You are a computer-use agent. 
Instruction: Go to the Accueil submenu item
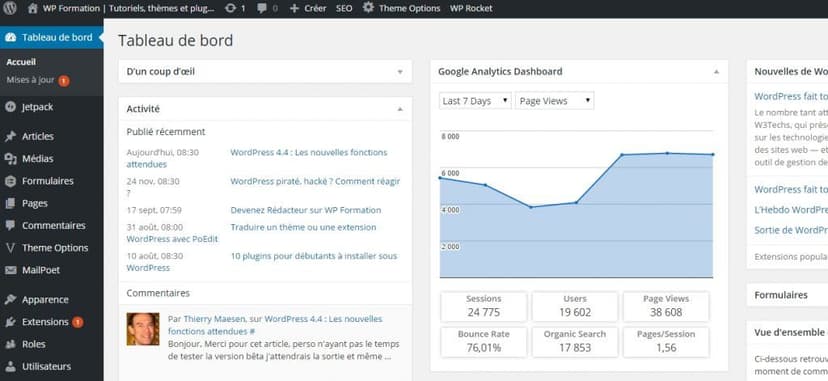pyautogui.click(x=21, y=62)
